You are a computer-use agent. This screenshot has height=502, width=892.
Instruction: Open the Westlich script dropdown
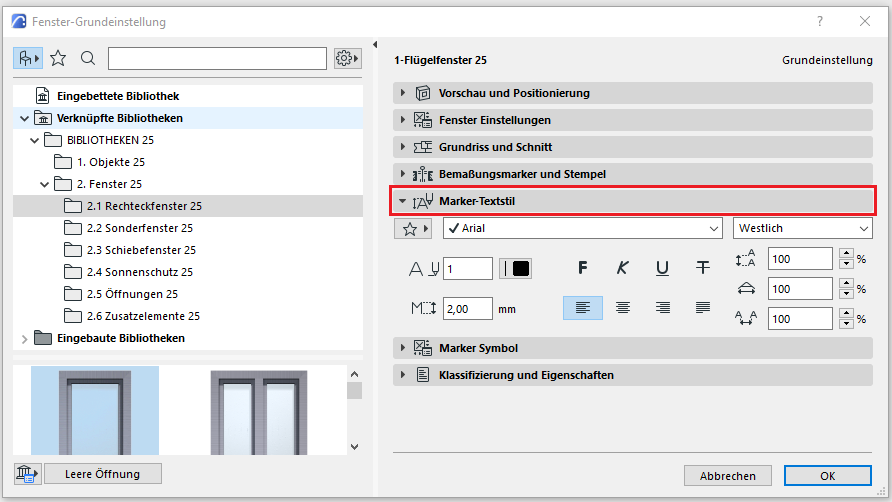coord(802,229)
